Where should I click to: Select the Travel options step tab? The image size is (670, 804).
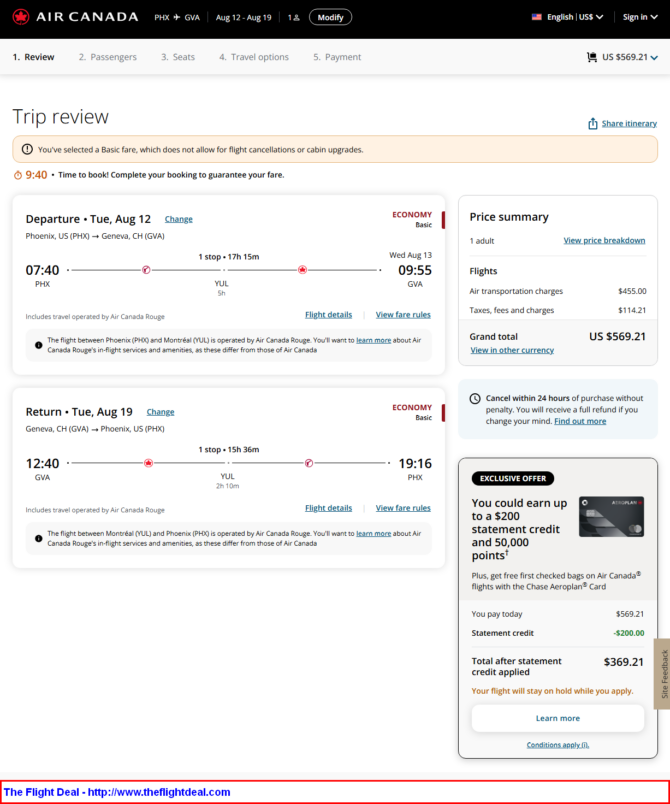tap(254, 57)
